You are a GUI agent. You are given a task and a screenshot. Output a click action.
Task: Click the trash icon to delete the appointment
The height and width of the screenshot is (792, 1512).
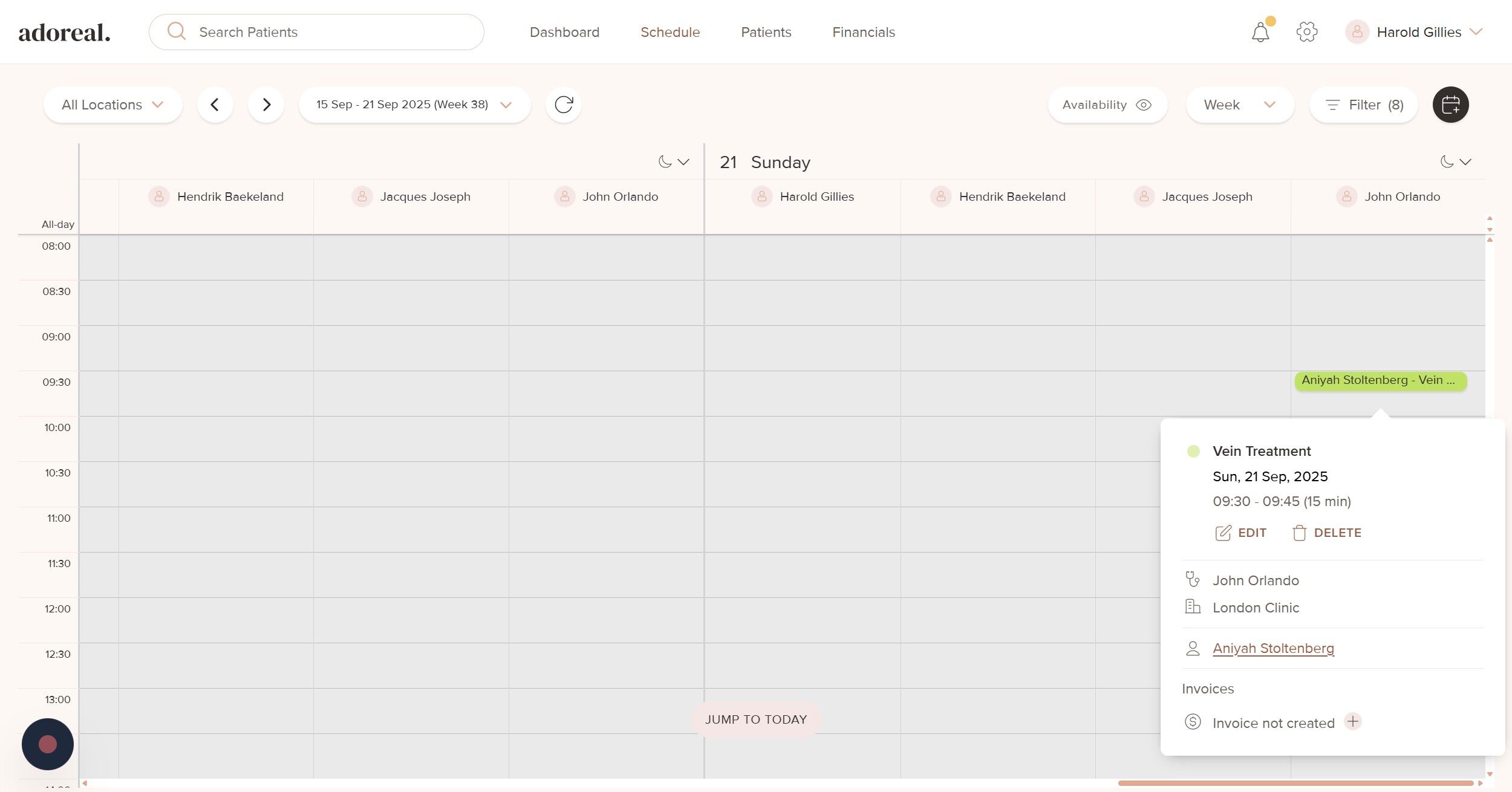1299,533
